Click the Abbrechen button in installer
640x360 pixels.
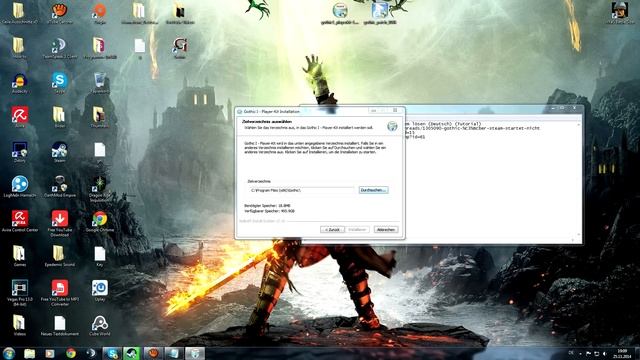[386, 230]
